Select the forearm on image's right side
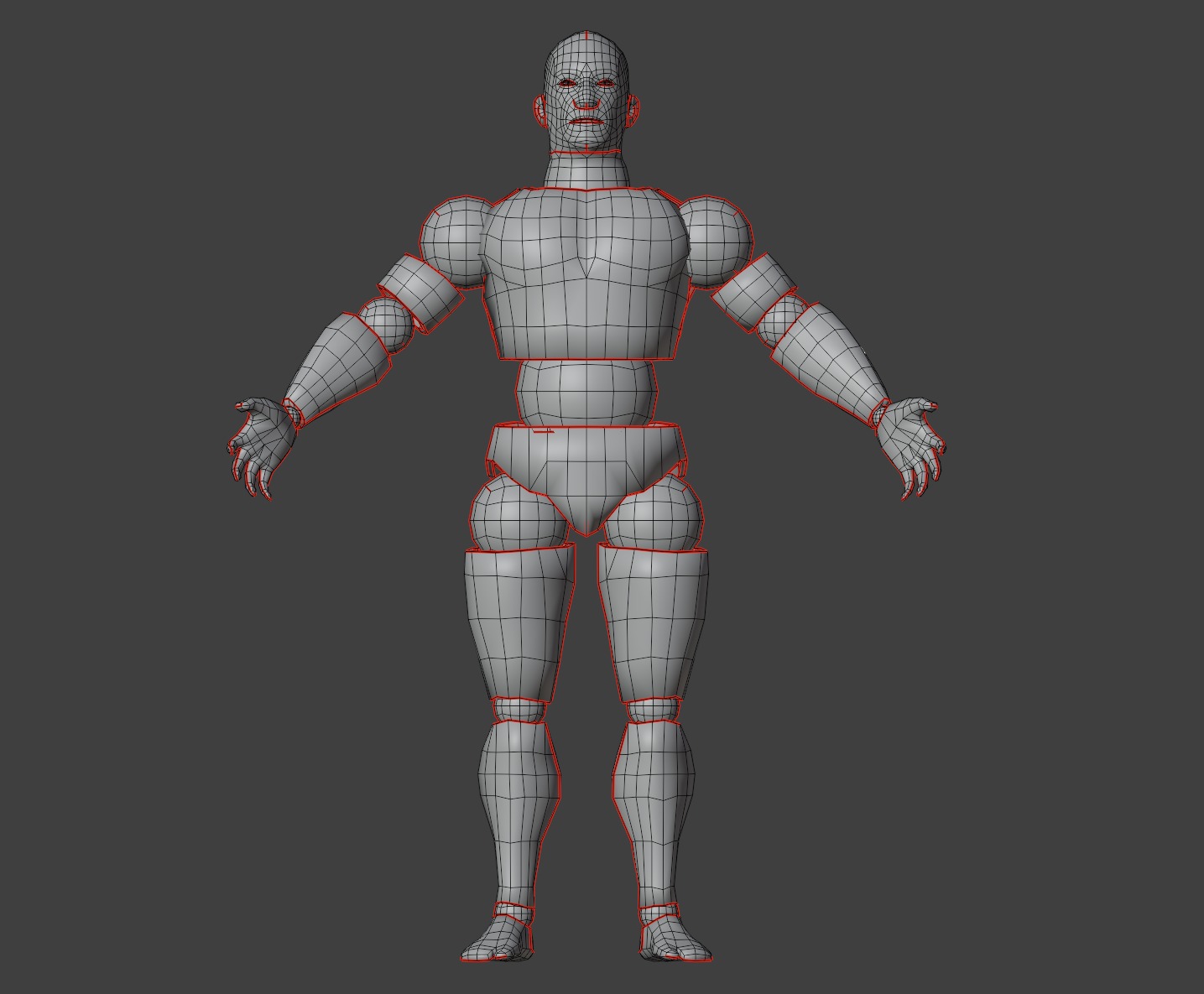Image resolution: width=1204 pixels, height=994 pixels. coord(831,365)
